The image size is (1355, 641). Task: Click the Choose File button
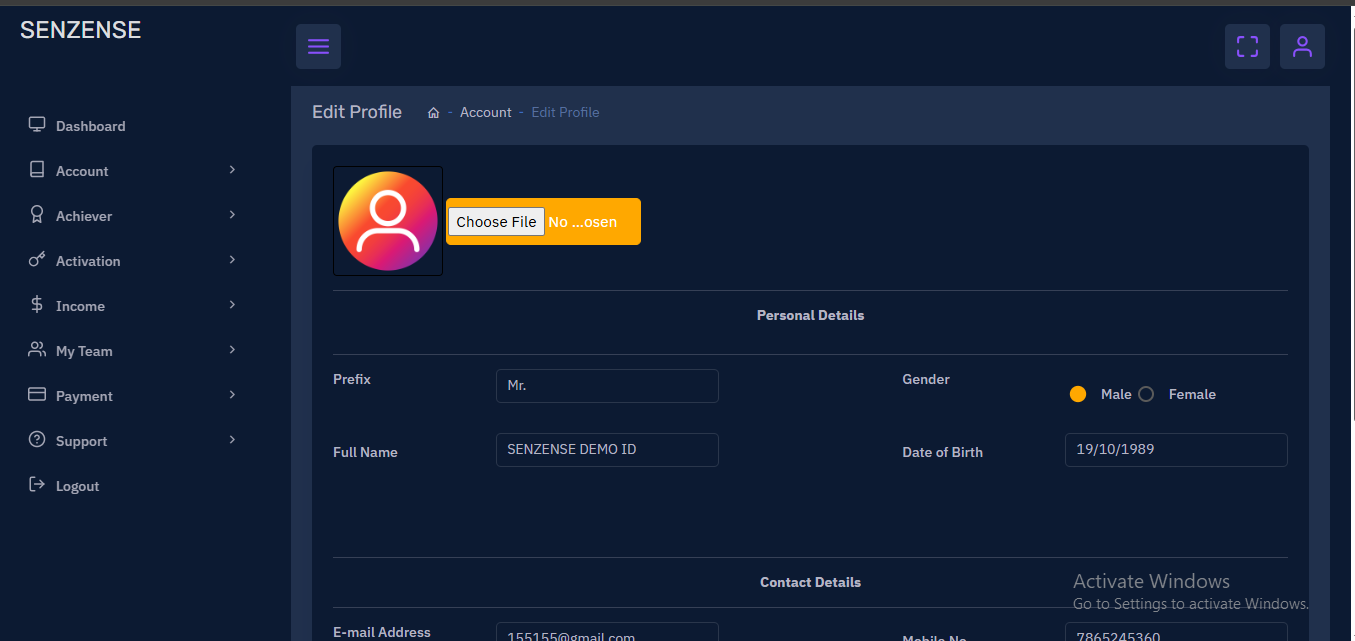coord(496,222)
